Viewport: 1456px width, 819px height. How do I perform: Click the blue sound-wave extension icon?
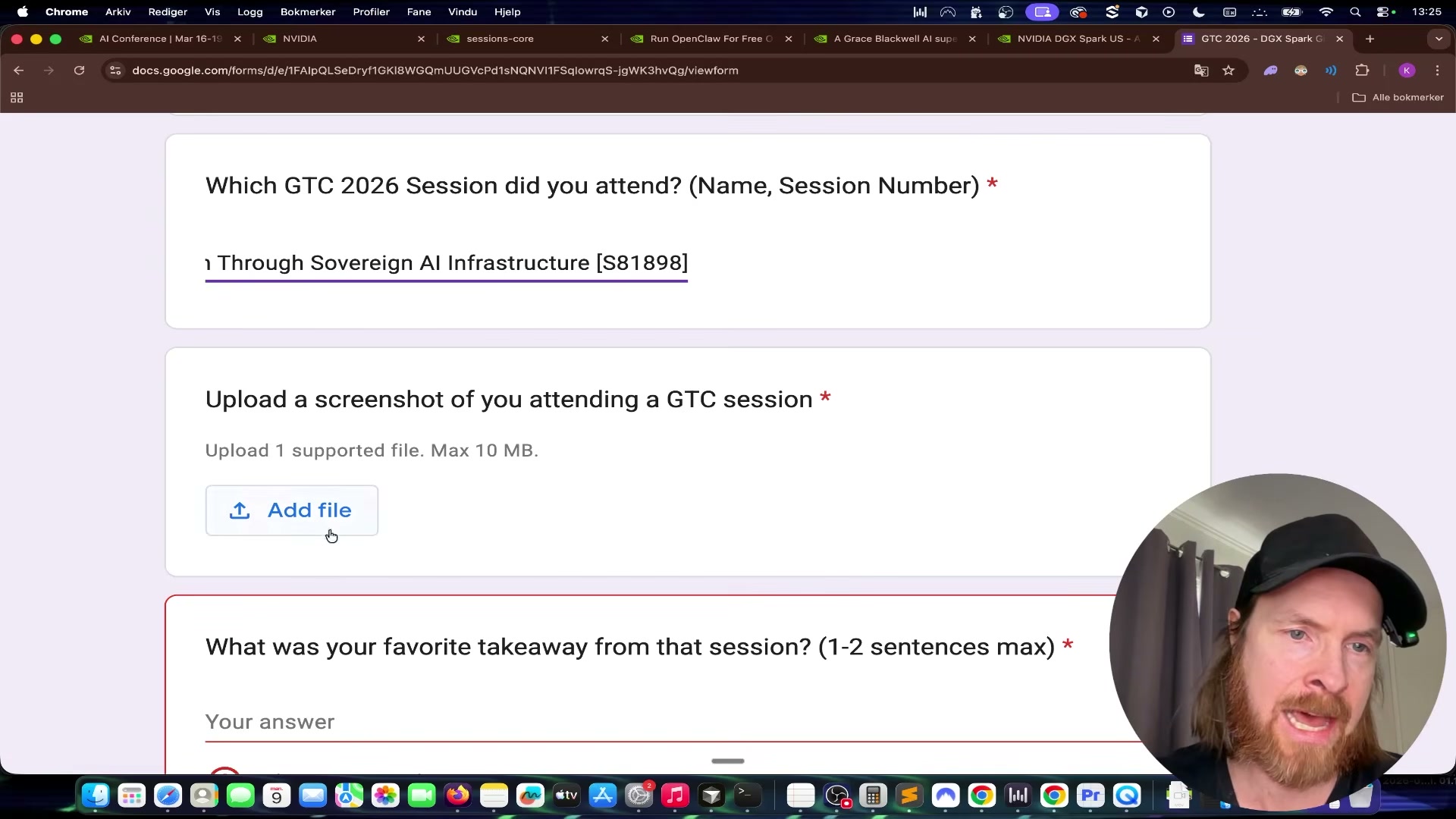click(1331, 71)
